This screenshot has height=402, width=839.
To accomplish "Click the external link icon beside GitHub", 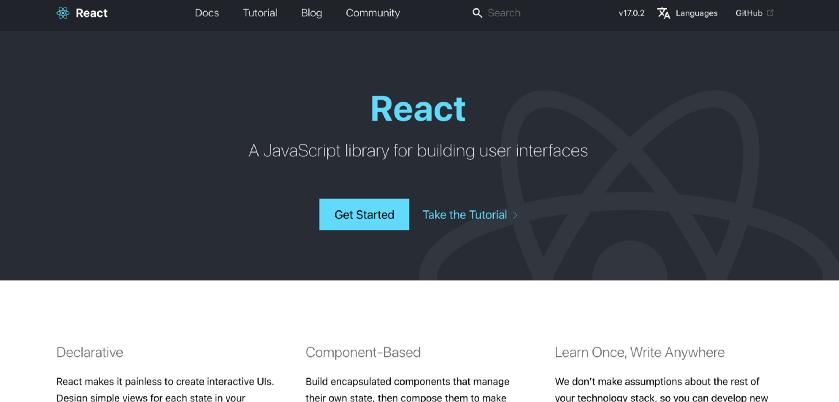I will (770, 13).
